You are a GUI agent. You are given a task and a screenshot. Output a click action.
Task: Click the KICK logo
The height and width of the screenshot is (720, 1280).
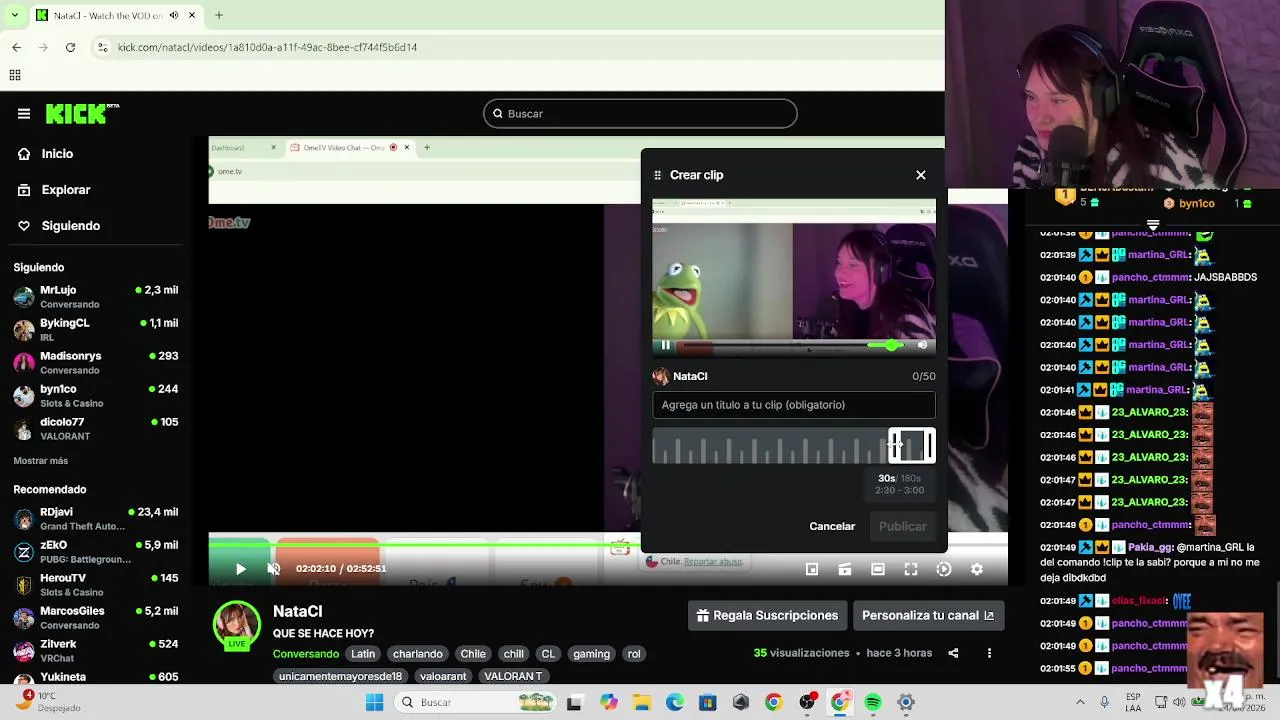pos(82,114)
